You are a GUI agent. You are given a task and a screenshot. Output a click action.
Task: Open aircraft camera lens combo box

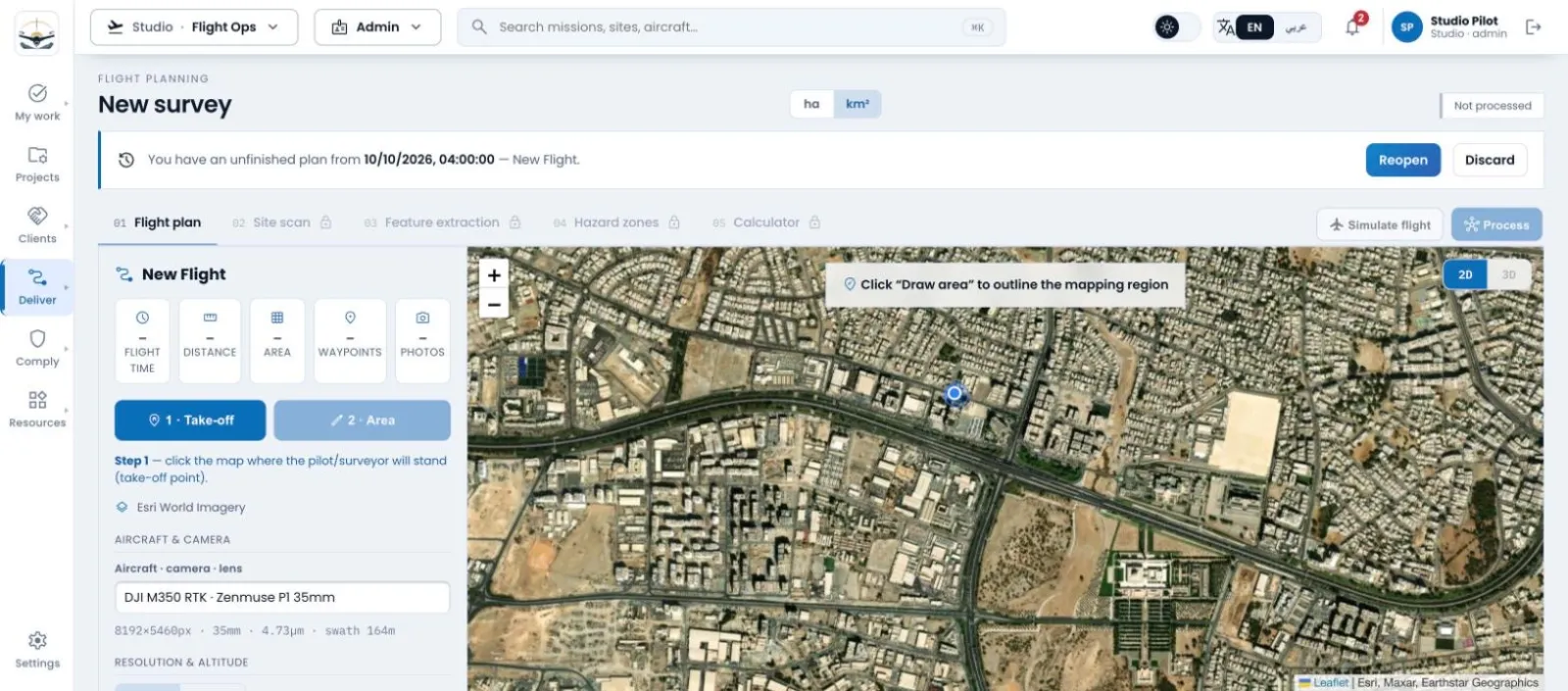click(x=282, y=597)
